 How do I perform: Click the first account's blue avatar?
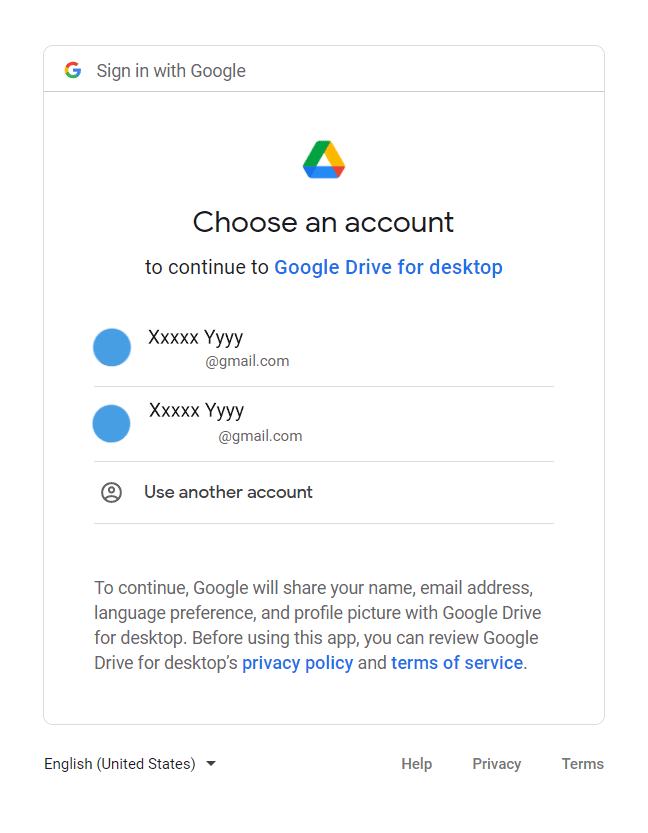click(x=112, y=347)
